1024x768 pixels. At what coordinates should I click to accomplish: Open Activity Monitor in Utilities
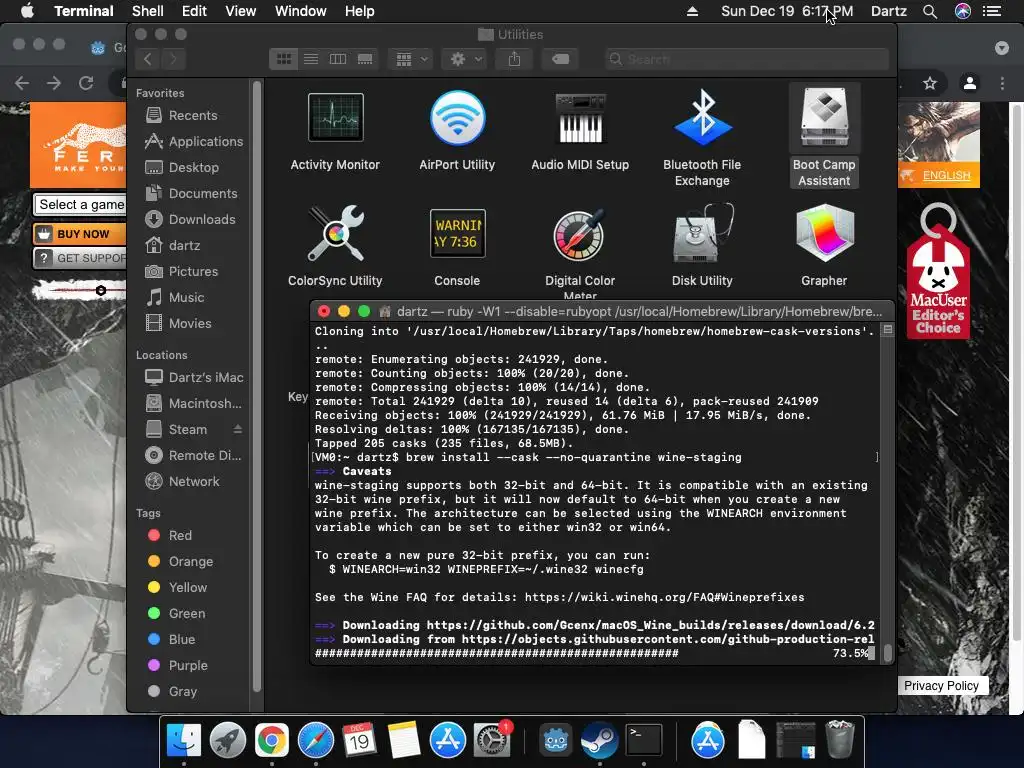[335, 118]
